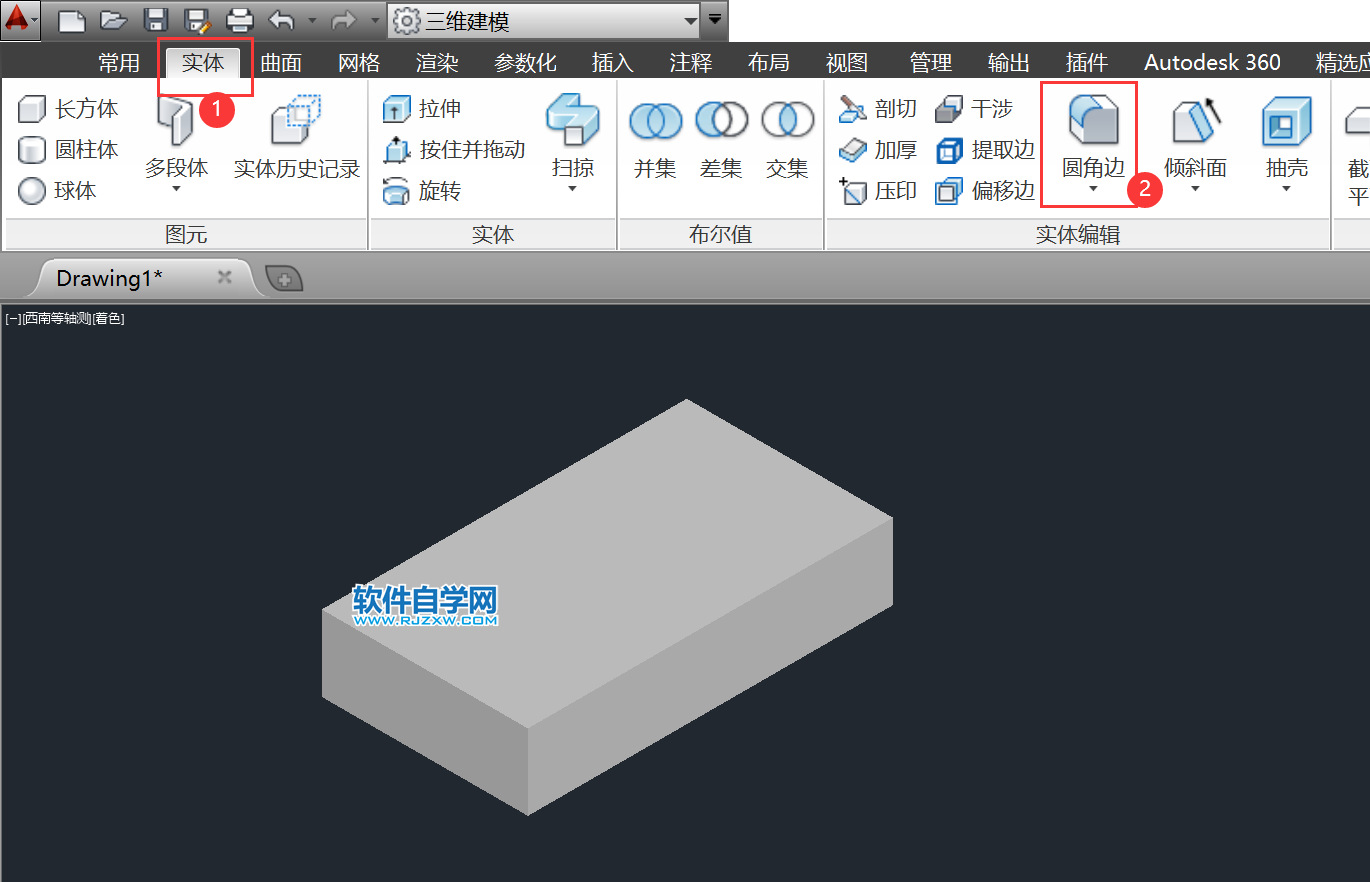Select the 剖切 slice tool

click(877, 109)
